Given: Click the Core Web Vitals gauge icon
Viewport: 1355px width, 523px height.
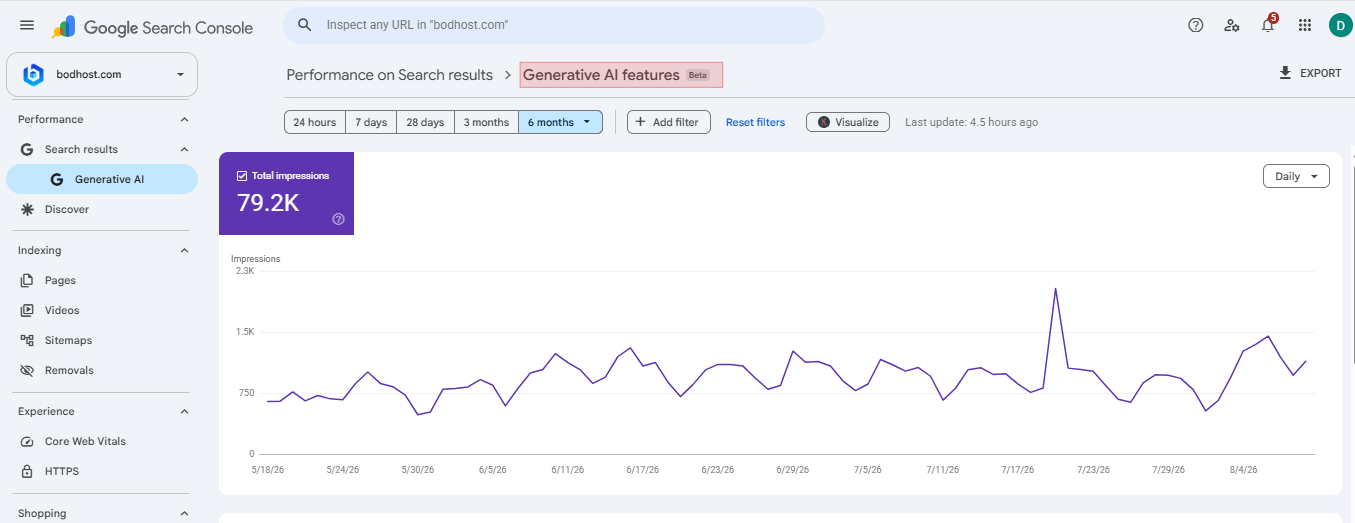Looking at the screenshot, I should pyautogui.click(x=27, y=441).
